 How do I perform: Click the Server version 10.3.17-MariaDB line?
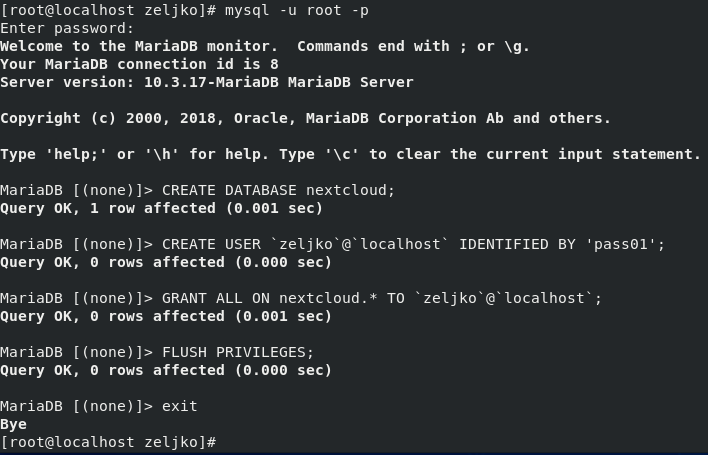point(207,82)
